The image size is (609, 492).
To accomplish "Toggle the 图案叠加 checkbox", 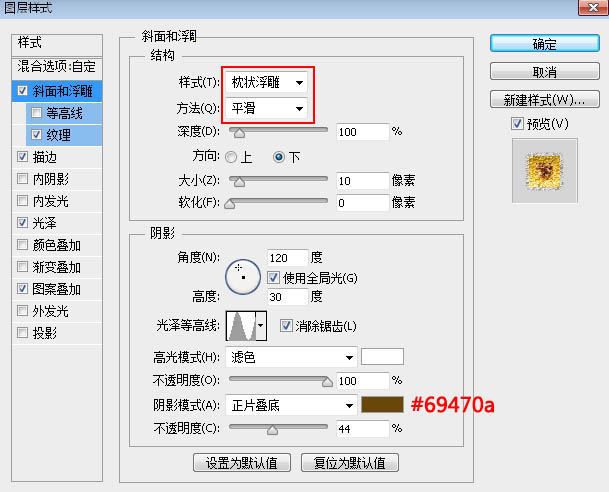I will pos(23,289).
